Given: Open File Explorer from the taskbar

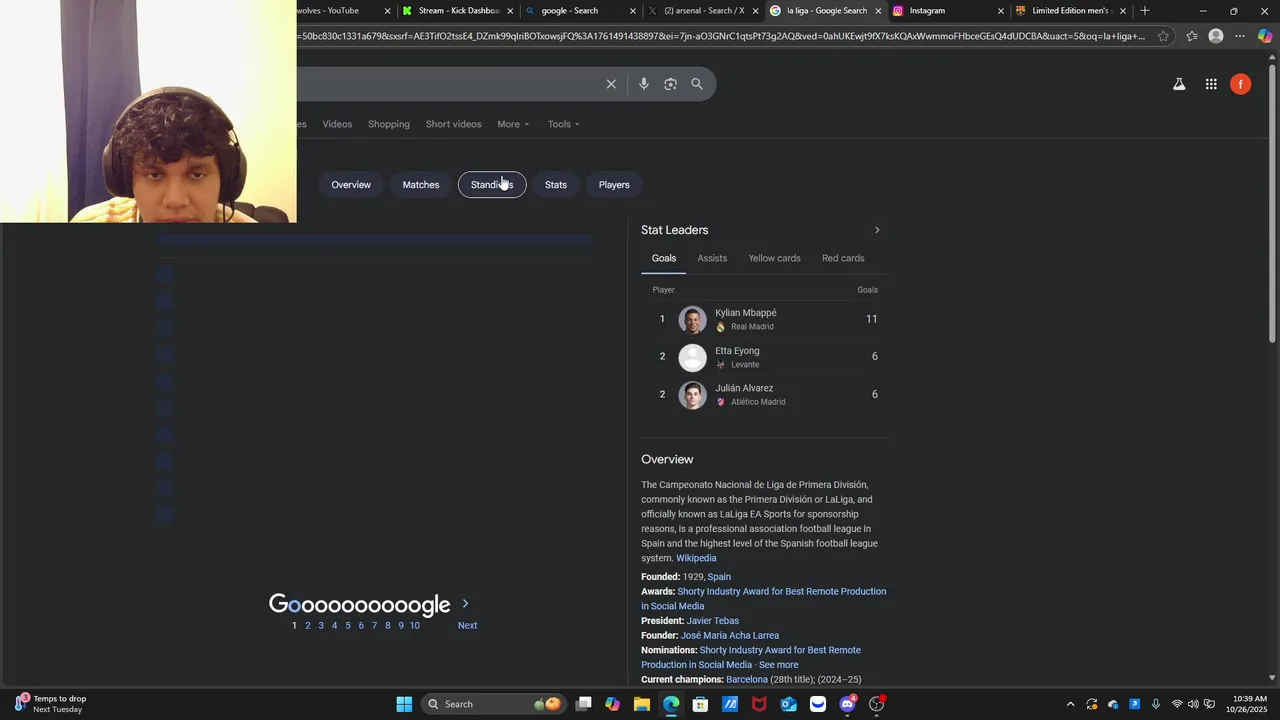Looking at the screenshot, I should point(642,704).
